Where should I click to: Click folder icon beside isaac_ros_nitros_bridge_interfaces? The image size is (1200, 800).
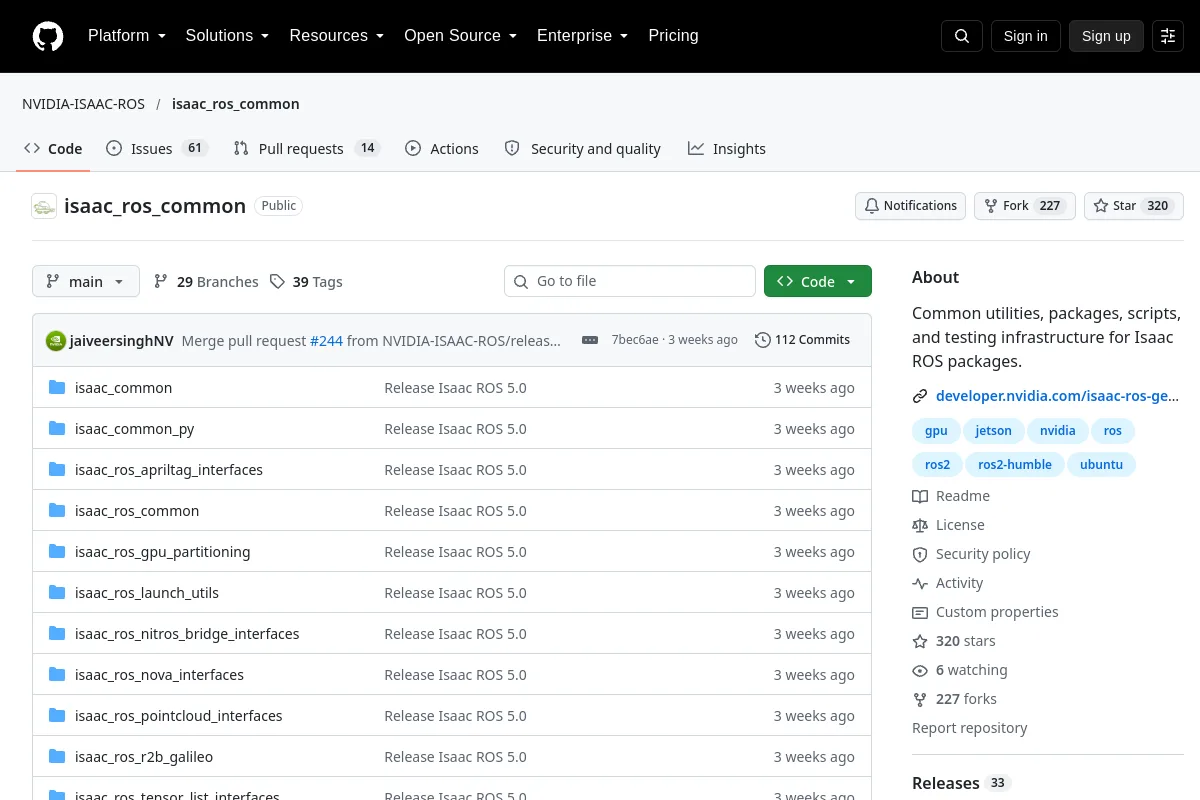click(x=57, y=634)
